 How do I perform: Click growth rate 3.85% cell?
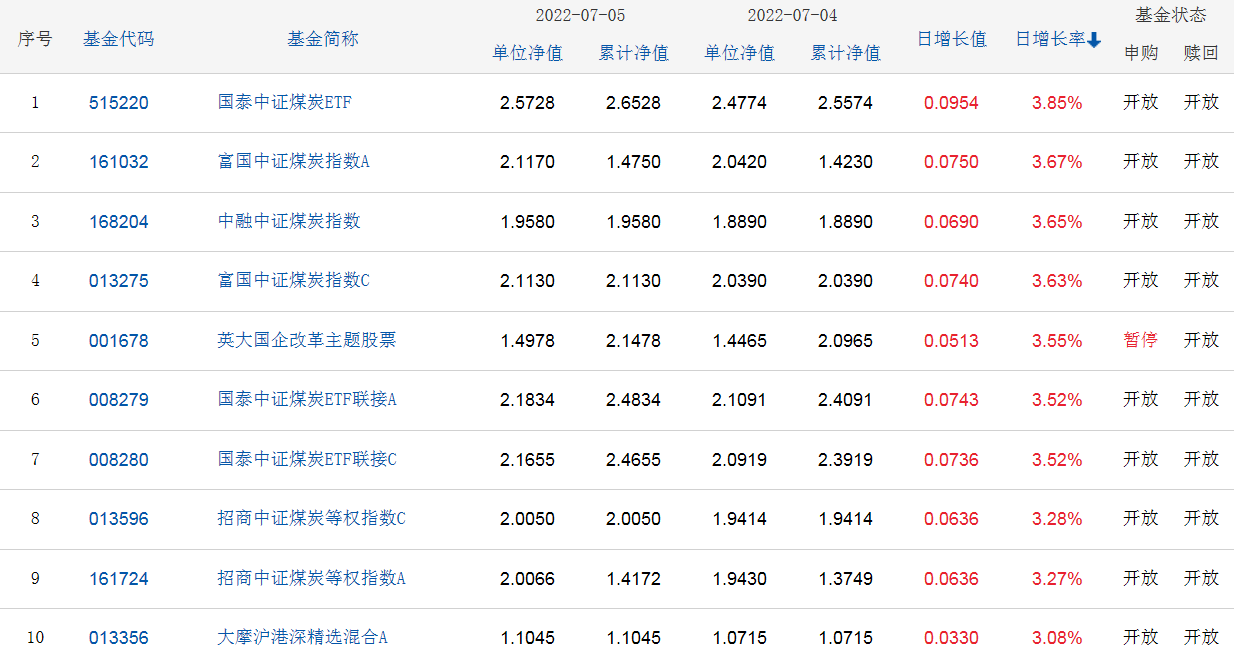point(1057,103)
